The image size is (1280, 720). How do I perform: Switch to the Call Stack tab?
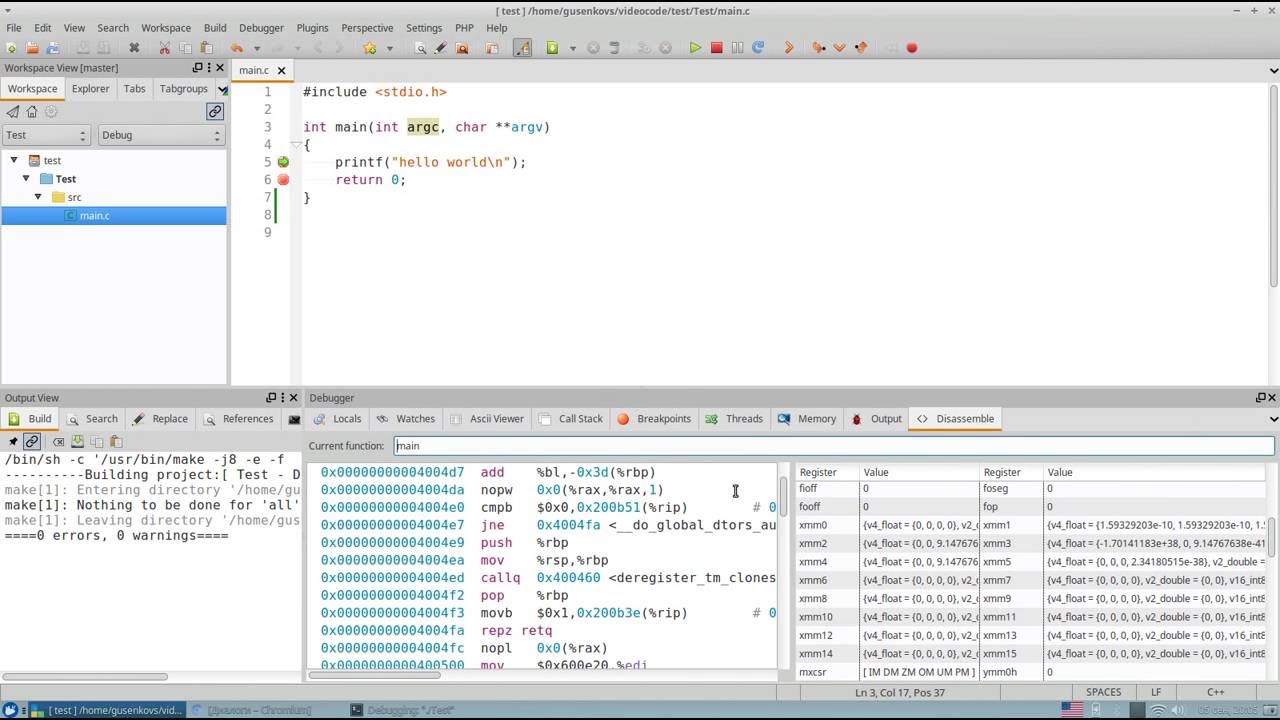point(571,419)
